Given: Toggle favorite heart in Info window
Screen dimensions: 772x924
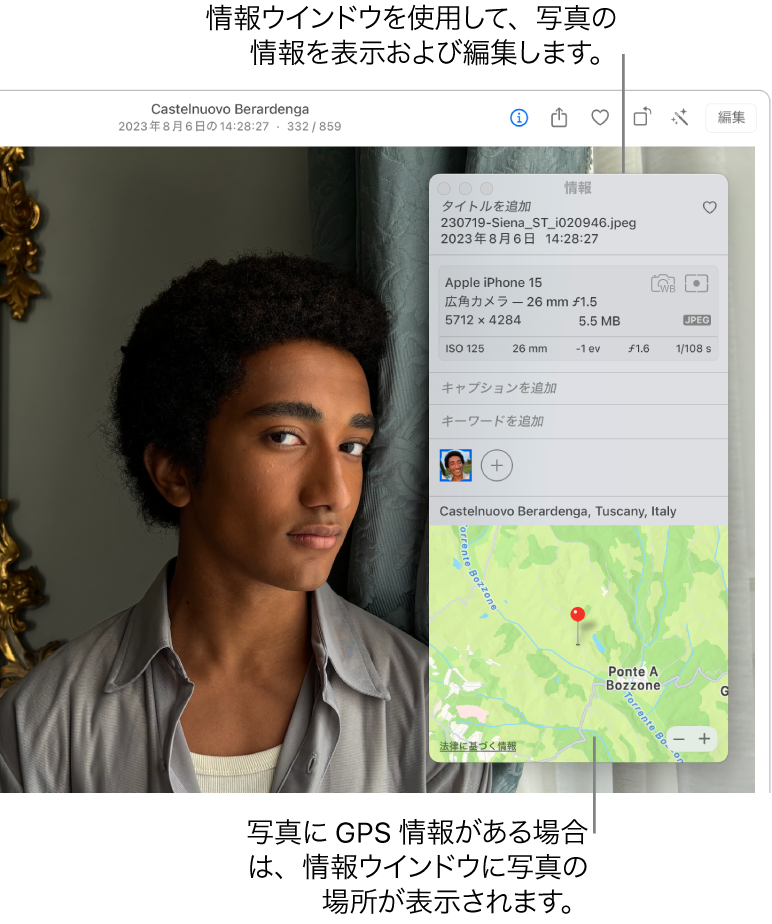Looking at the screenshot, I should coord(710,207).
